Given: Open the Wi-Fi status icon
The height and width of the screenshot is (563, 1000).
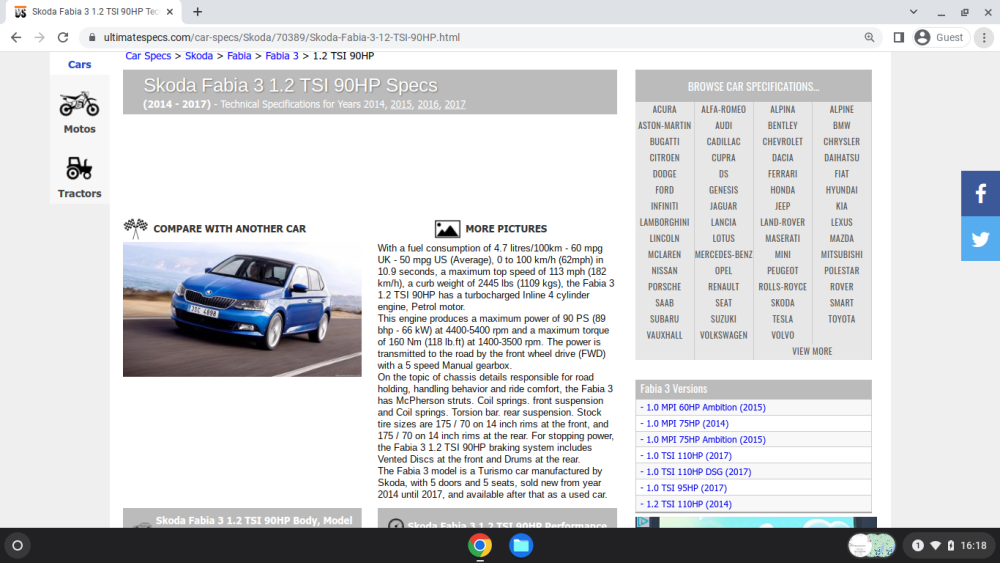Looking at the screenshot, I should tap(936, 545).
